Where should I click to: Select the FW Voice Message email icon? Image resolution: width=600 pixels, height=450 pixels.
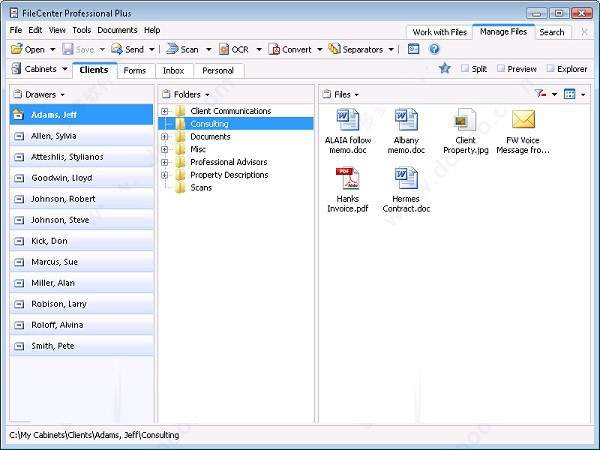pyautogui.click(x=523, y=121)
